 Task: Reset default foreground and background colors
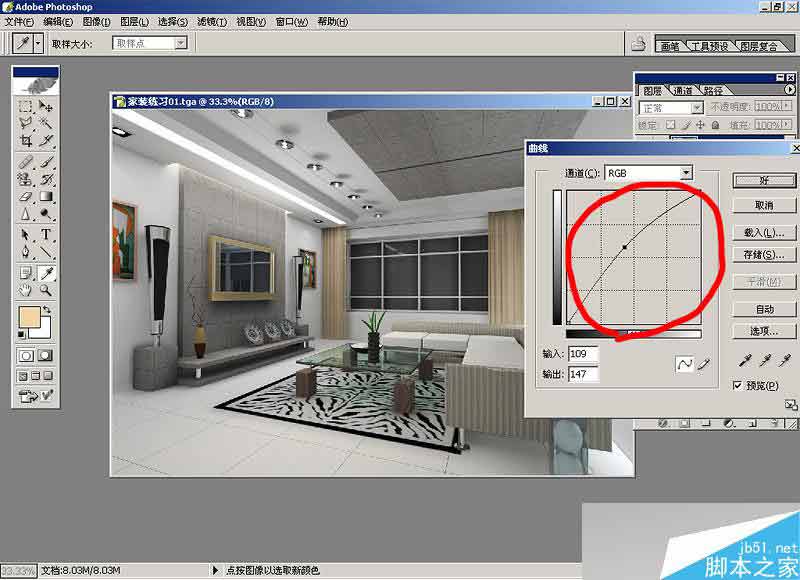[22, 335]
